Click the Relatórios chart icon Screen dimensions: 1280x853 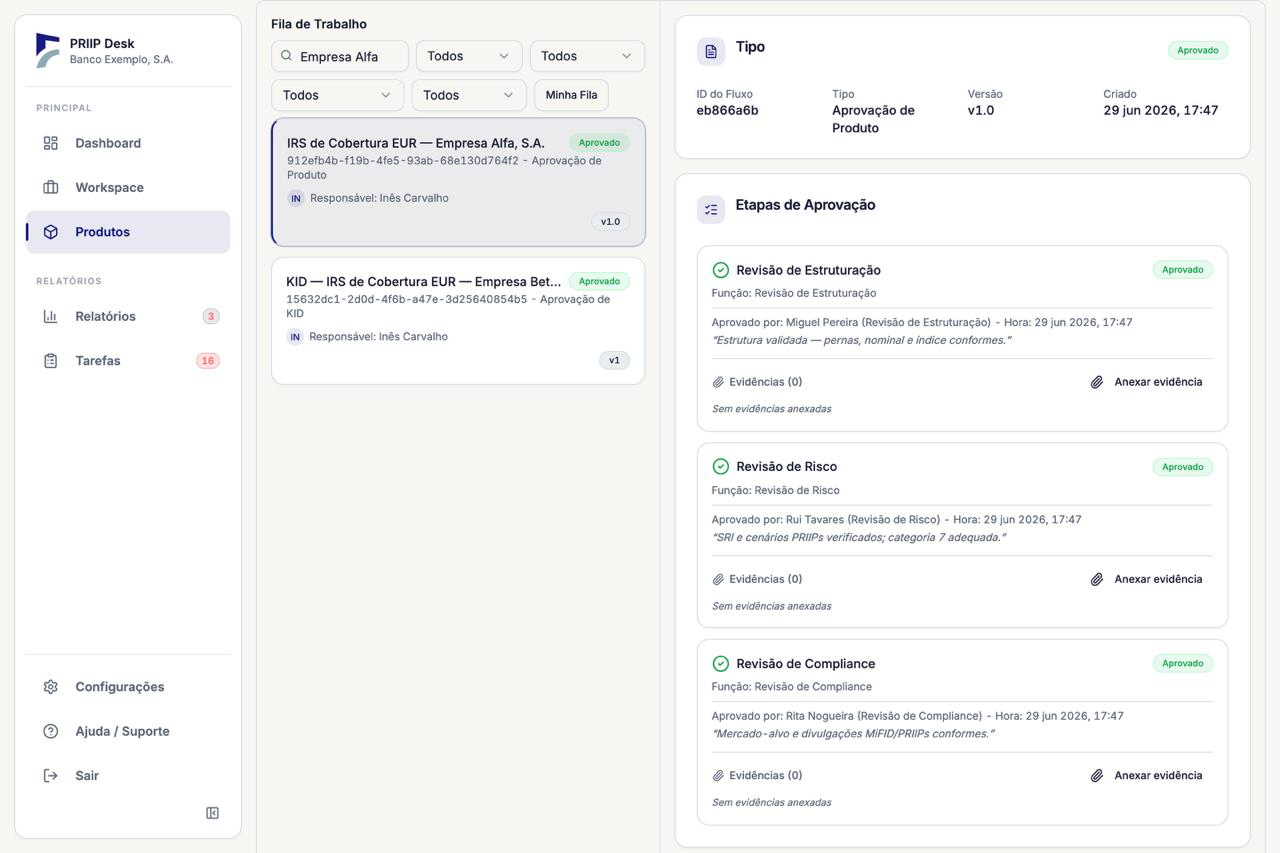pos(51,316)
